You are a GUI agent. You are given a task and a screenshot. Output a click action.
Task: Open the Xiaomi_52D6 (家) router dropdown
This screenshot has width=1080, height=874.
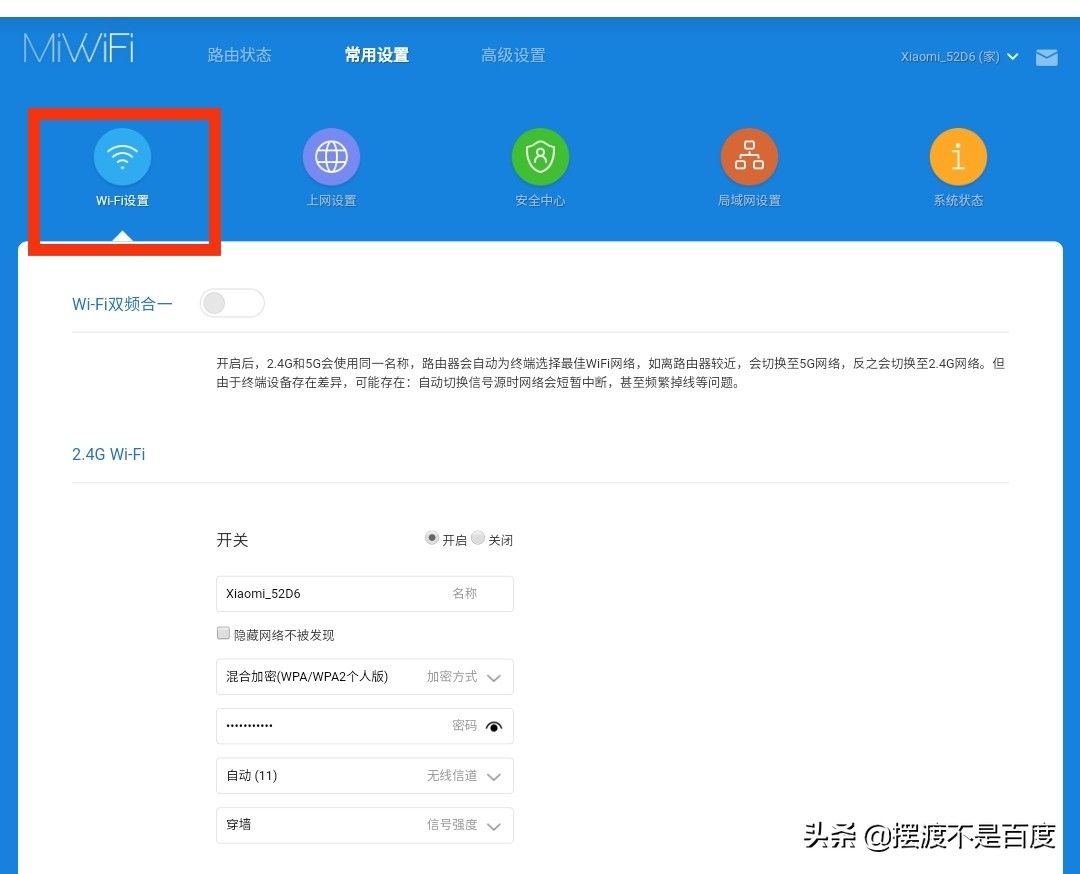coord(959,57)
